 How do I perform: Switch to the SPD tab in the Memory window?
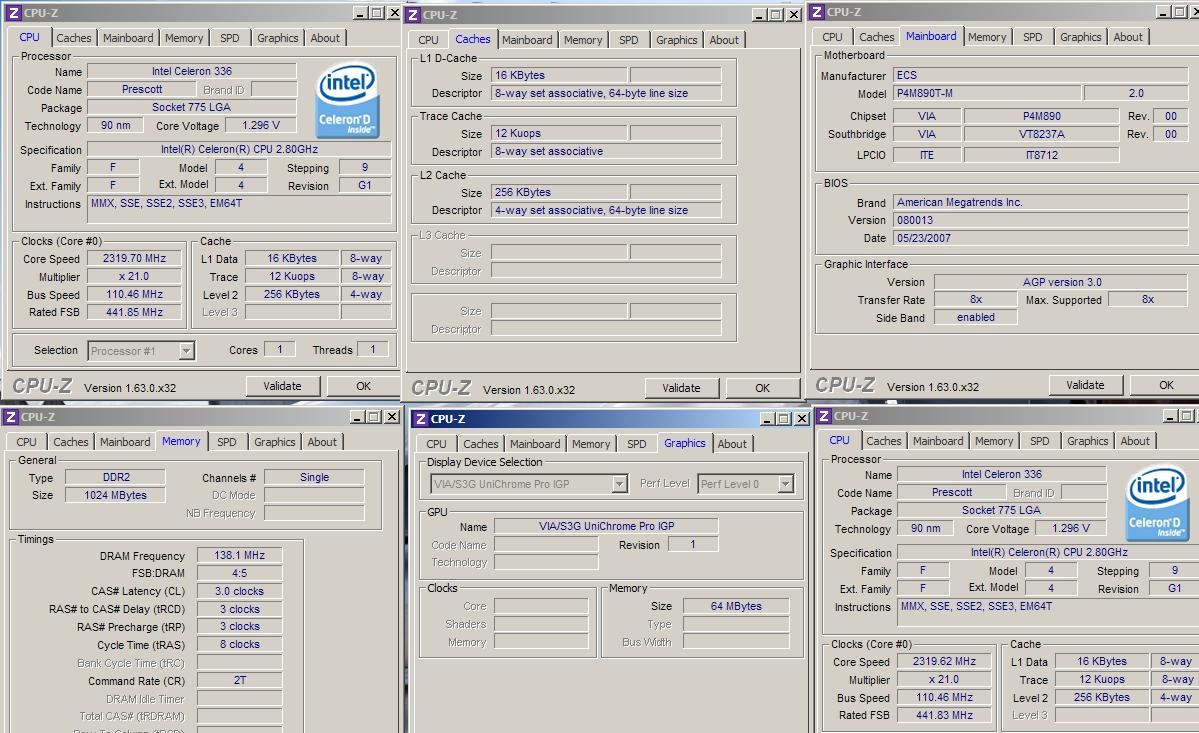227,442
